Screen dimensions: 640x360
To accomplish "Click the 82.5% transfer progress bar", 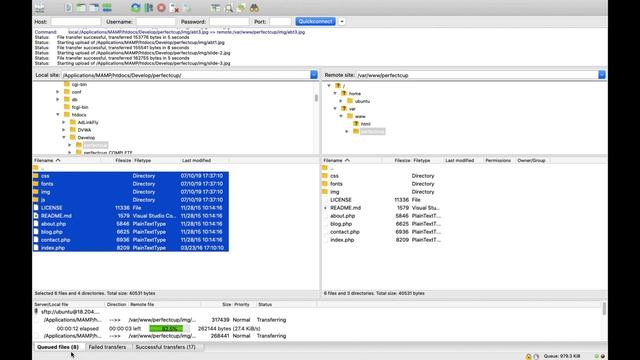I will pos(169,328).
